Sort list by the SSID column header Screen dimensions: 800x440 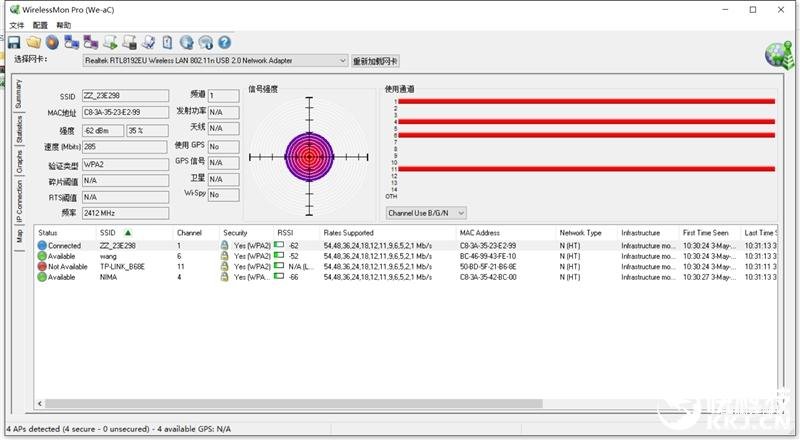pos(108,233)
